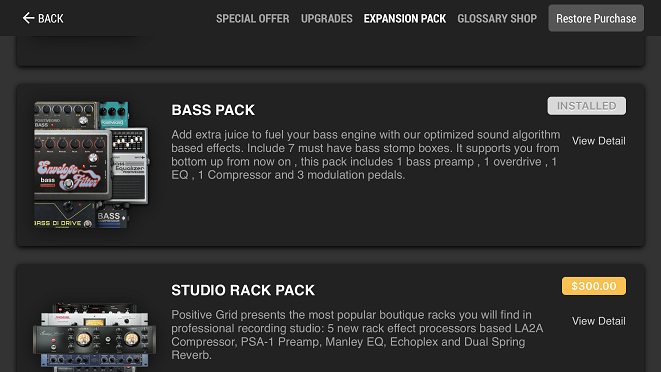
Task: Select the BASS PACK title
Action: point(213,110)
